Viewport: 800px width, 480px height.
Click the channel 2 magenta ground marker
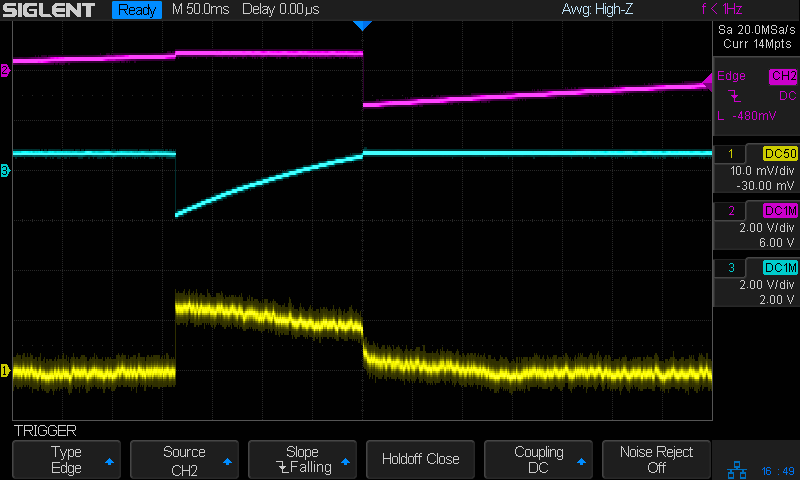point(5,70)
